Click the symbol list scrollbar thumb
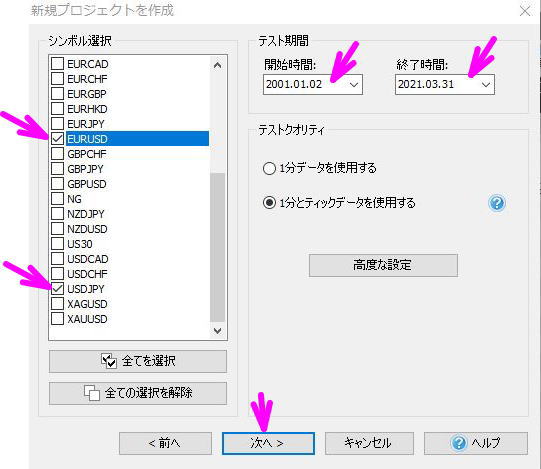This screenshot has height=469, width=541. coord(217,247)
